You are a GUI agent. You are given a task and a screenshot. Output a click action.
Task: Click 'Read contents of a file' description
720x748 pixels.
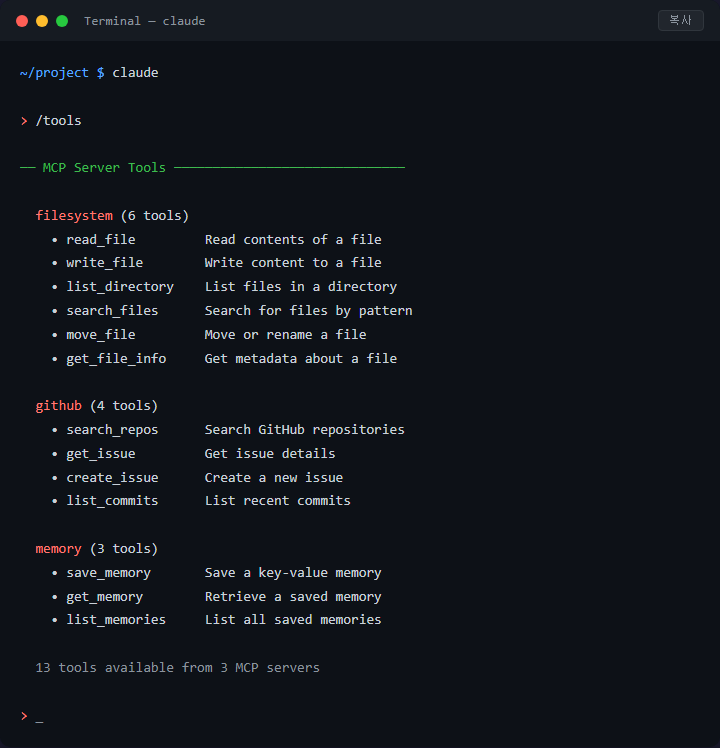pyautogui.click(x=293, y=239)
